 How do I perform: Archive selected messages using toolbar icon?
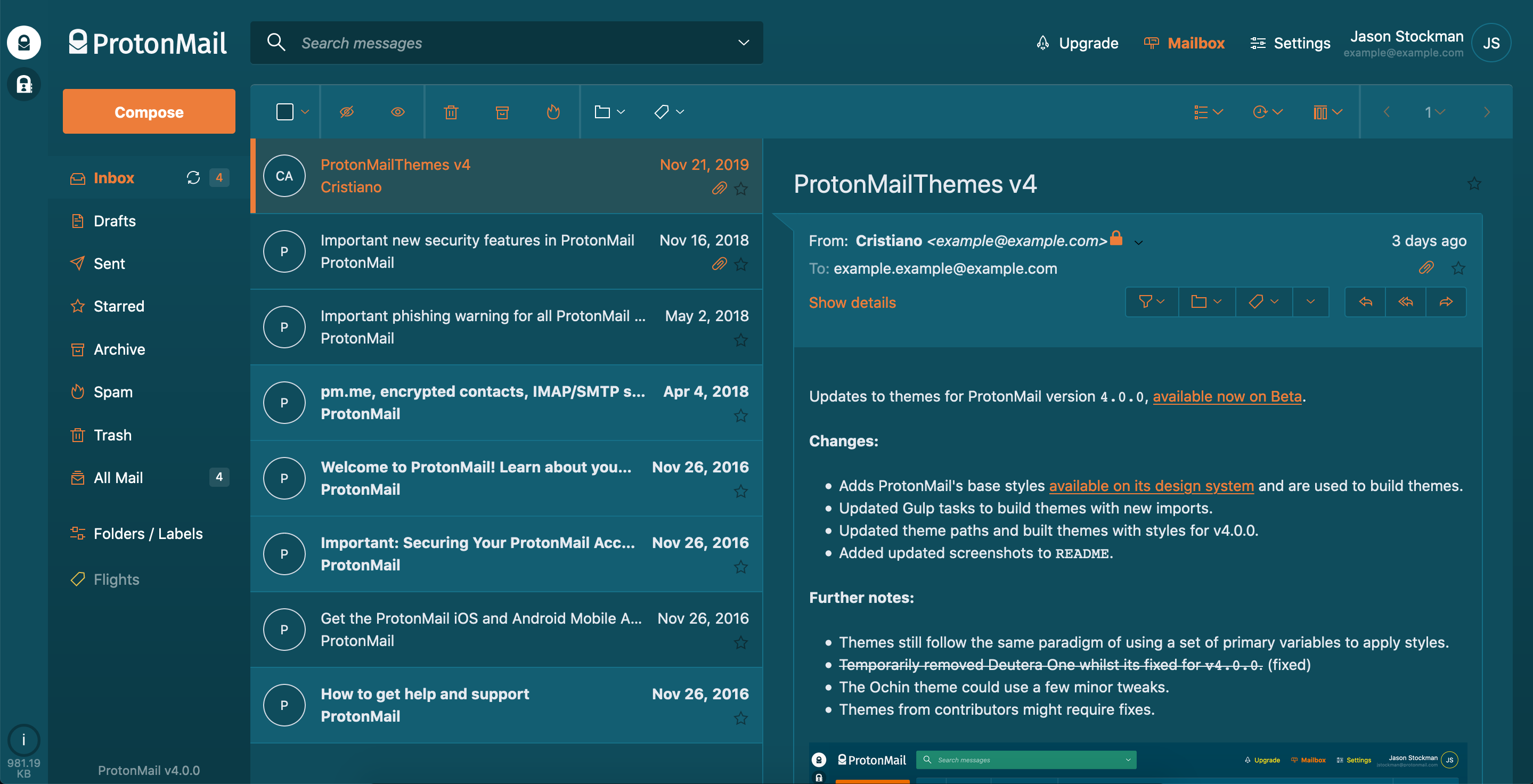[x=502, y=112]
